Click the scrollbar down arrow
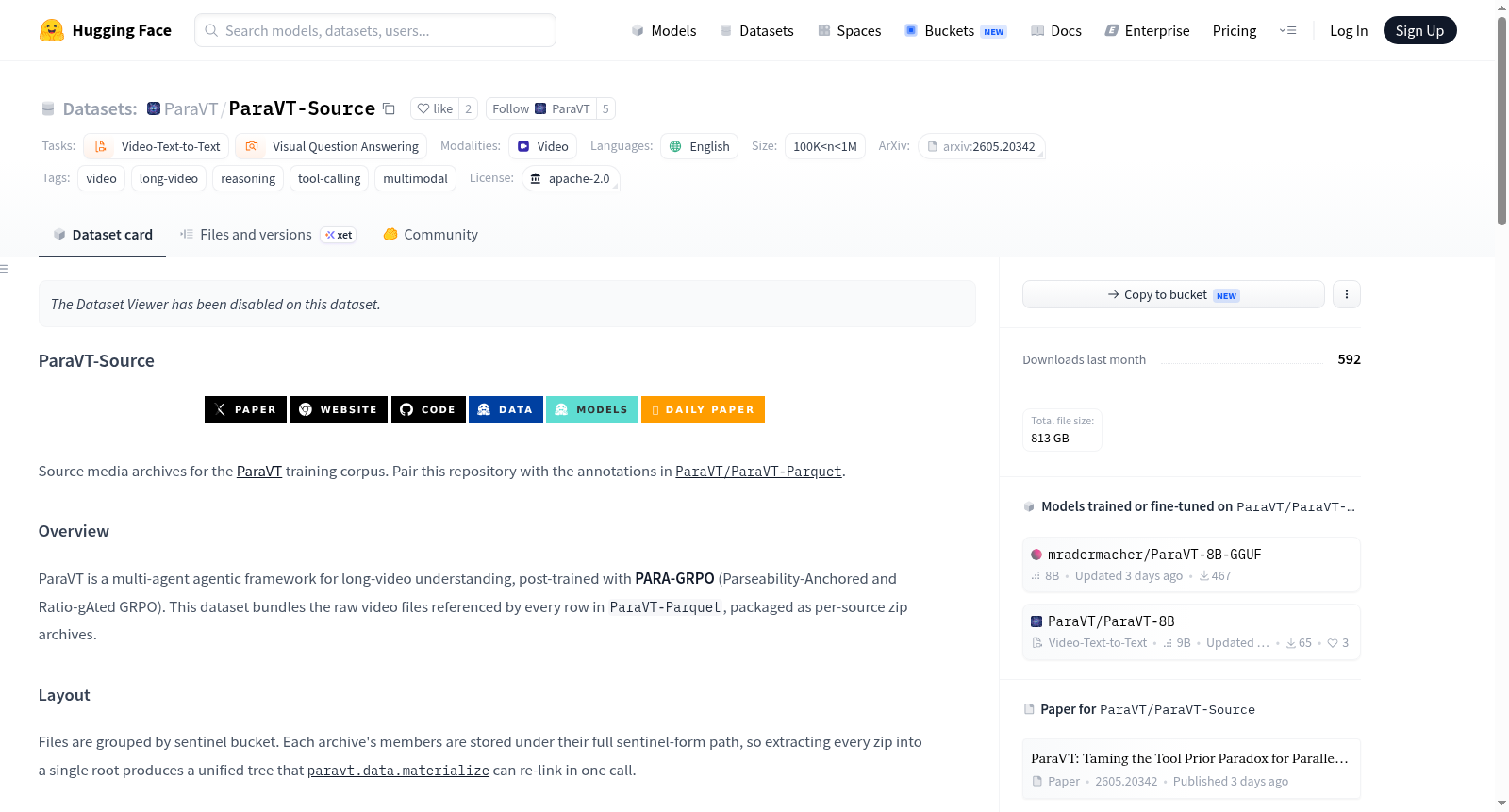Image resolution: width=1509 pixels, height=812 pixels. coord(1501,804)
